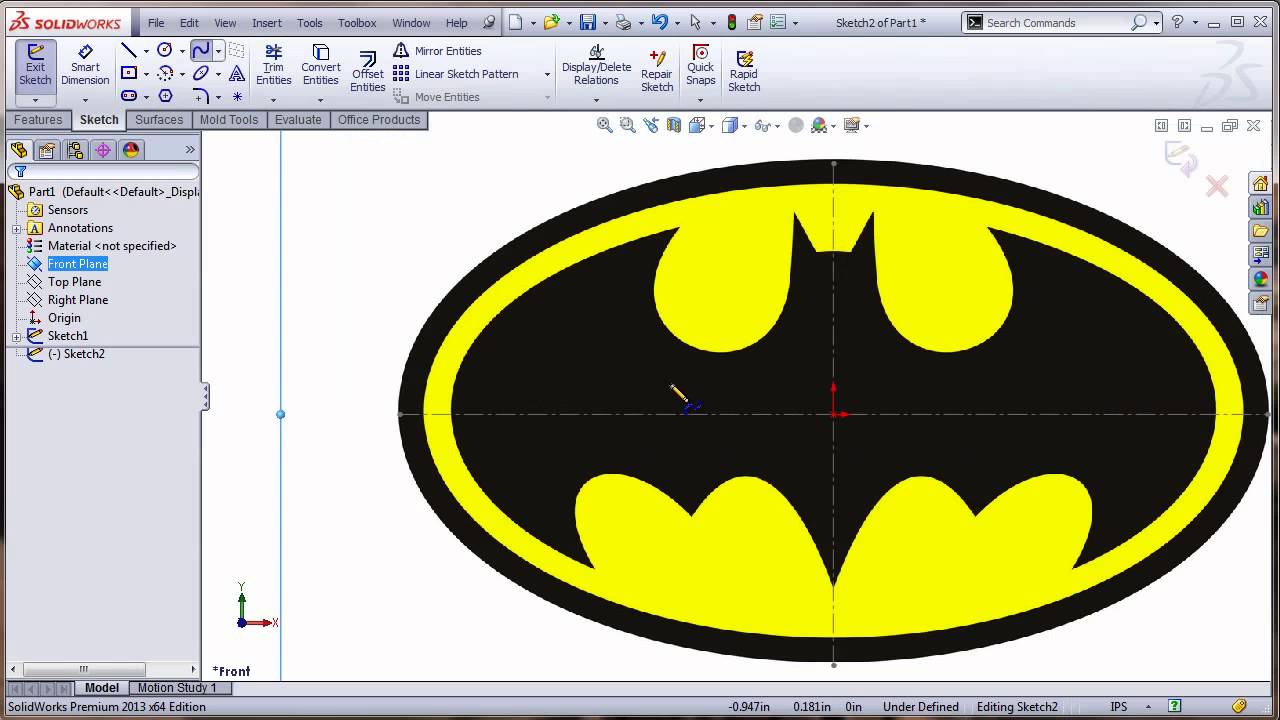The image size is (1280, 720).
Task: Open the FeatureManager design tree tab
Action: [x=19, y=150]
